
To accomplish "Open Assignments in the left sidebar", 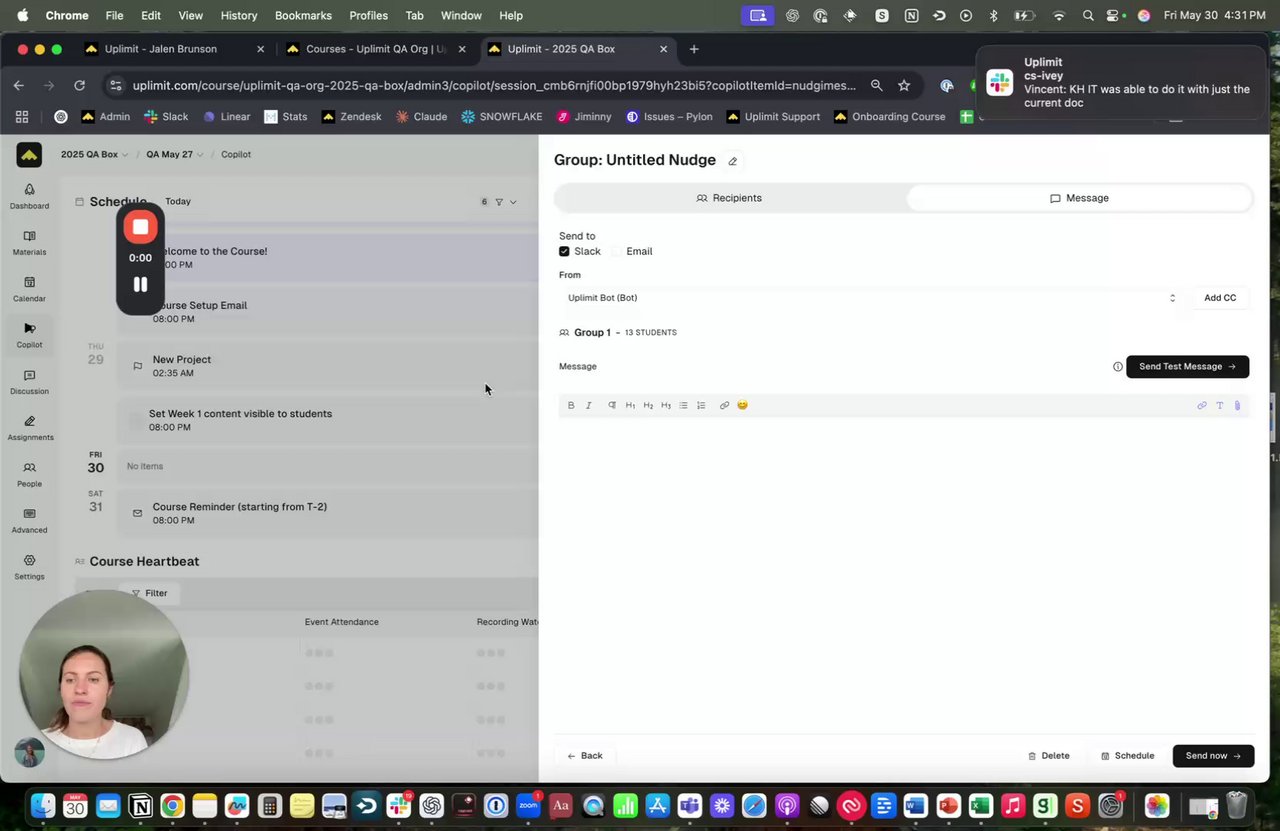I will pos(30,428).
